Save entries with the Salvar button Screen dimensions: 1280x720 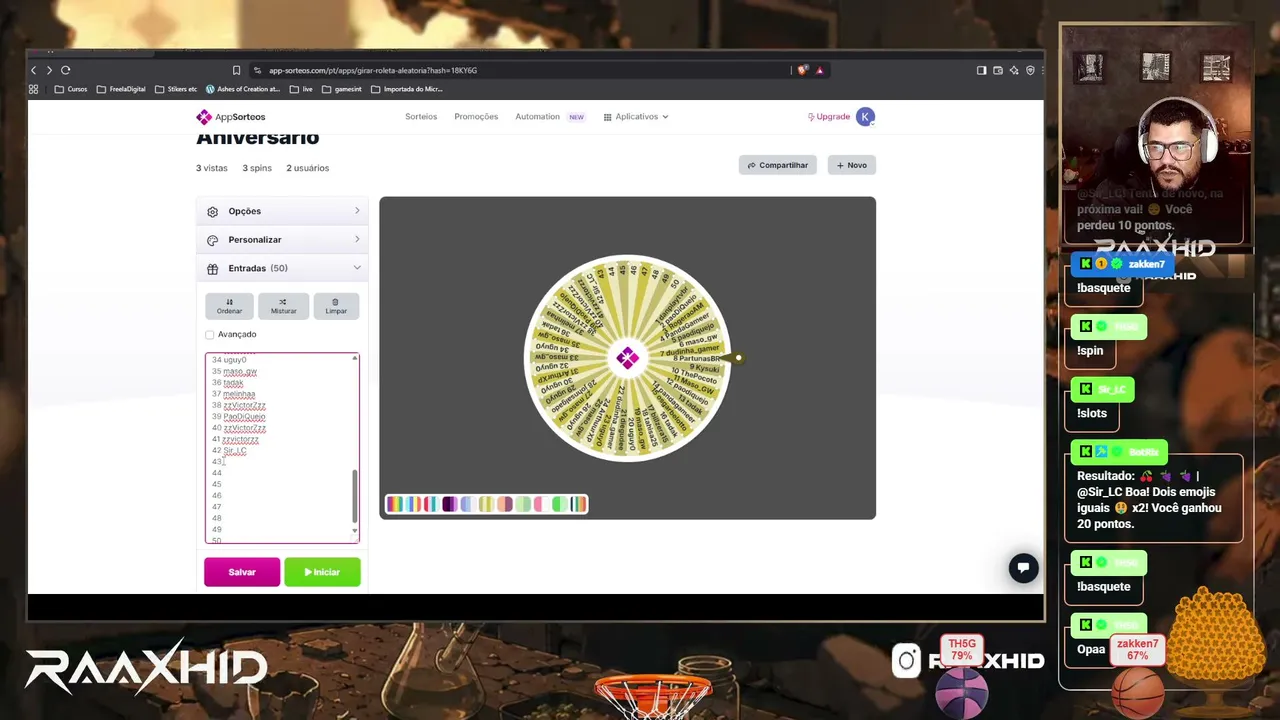242,572
